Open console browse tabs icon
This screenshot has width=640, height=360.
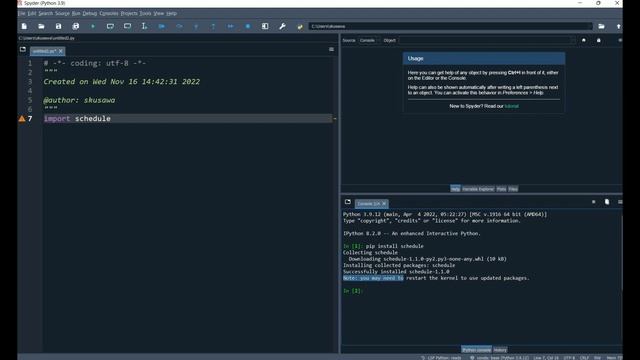tap(348, 202)
